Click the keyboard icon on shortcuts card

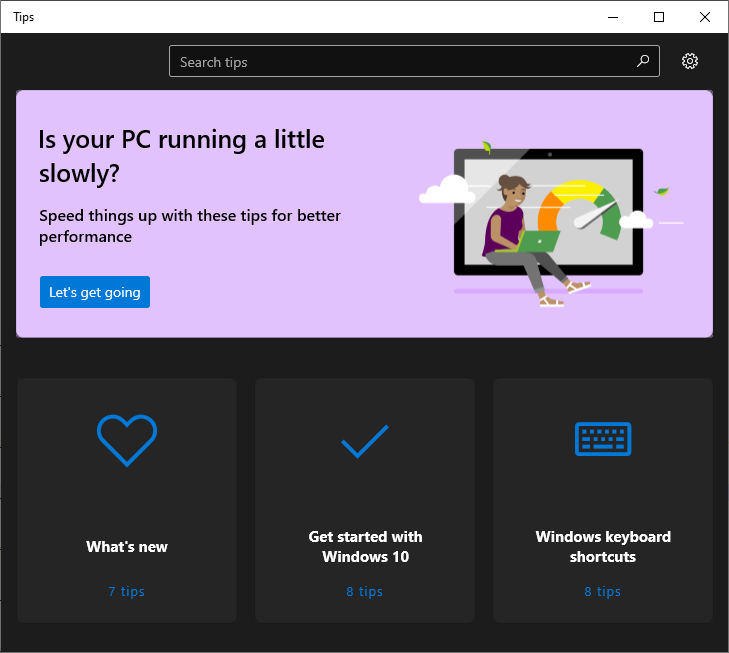pos(603,439)
